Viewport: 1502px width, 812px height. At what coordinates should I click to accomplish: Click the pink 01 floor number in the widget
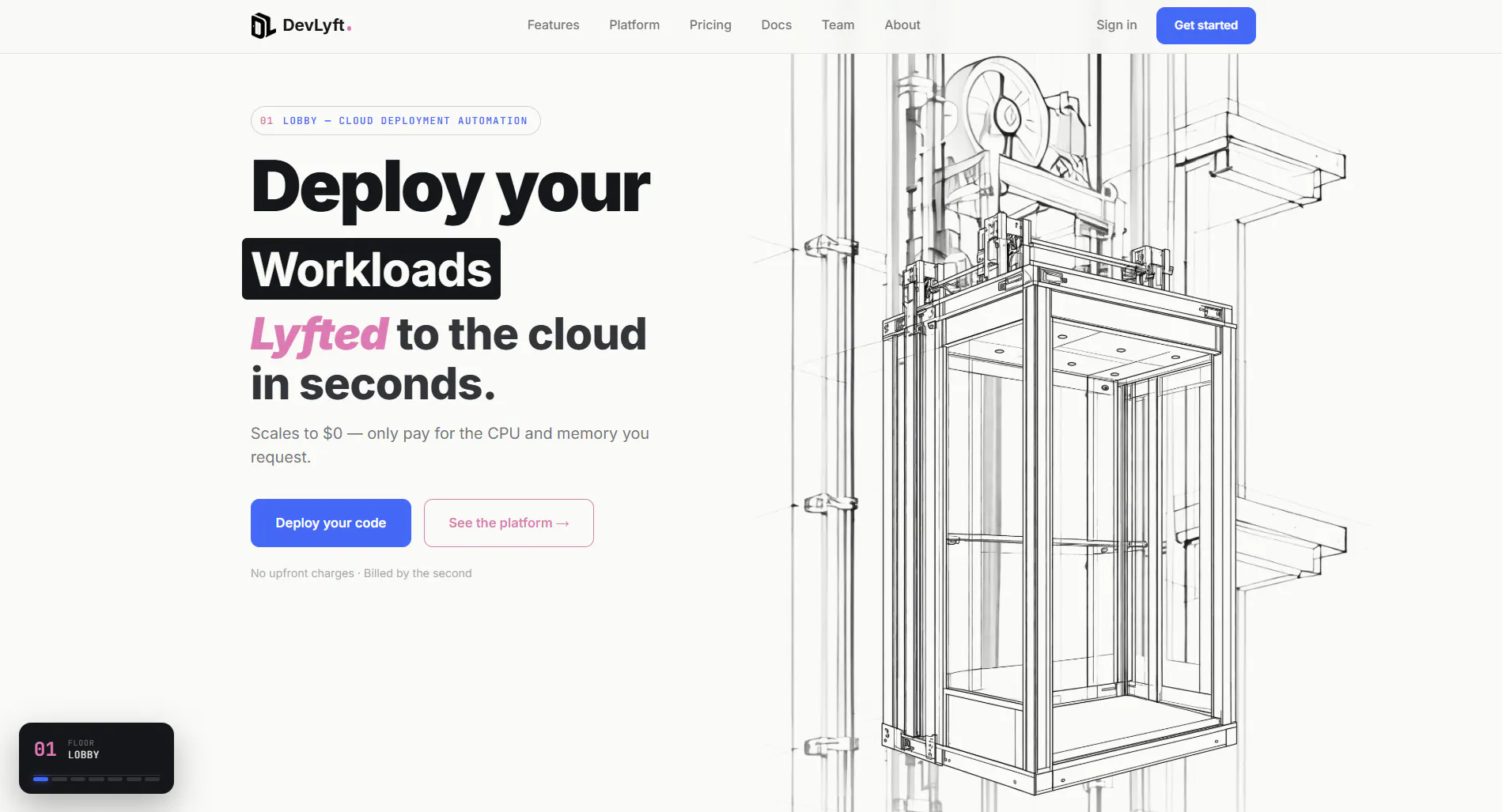point(45,750)
